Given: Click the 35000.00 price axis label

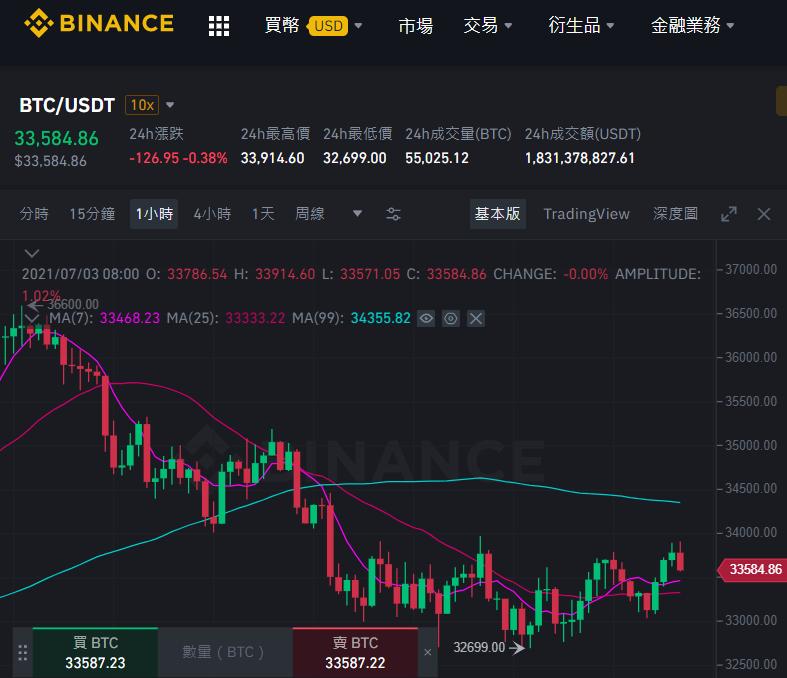Looking at the screenshot, I should tap(751, 445).
